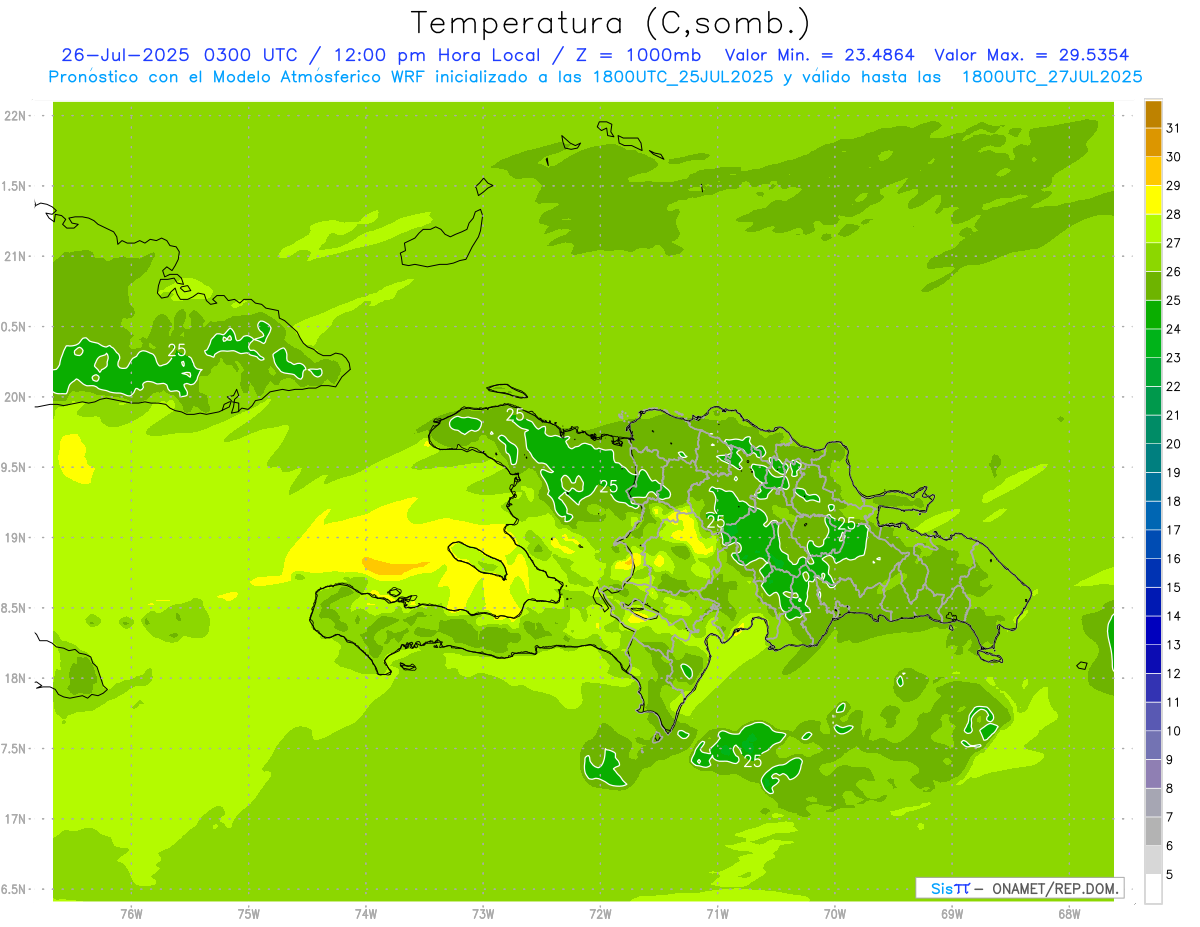This screenshot has height=927, width=1200.
Task: Pick the olive green legend swatch between 25 and 26
Action: point(1154,286)
